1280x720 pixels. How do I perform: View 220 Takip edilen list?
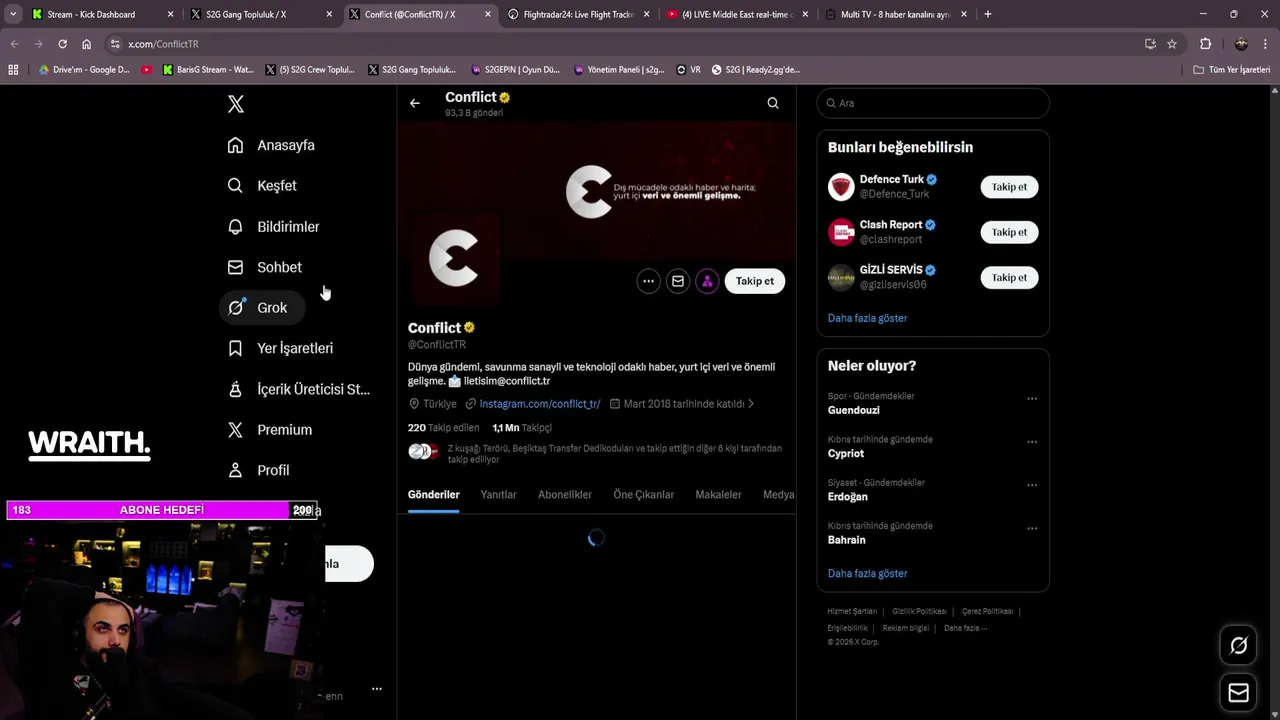pyautogui.click(x=443, y=428)
